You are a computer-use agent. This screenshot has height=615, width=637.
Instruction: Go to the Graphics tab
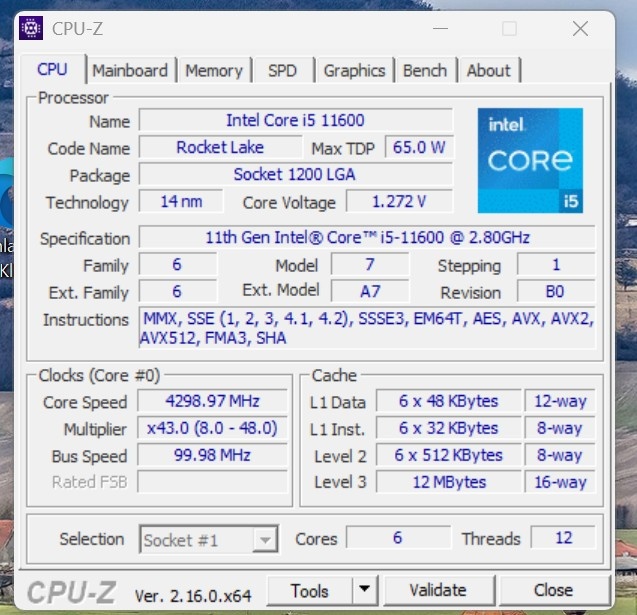355,71
